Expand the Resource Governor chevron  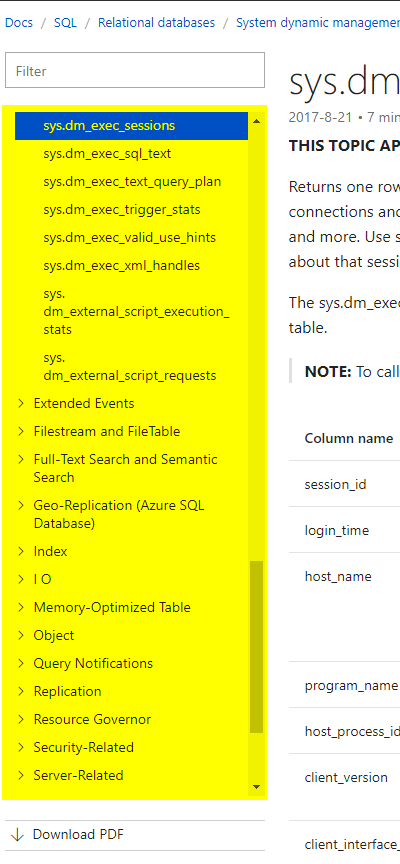point(21,720)
